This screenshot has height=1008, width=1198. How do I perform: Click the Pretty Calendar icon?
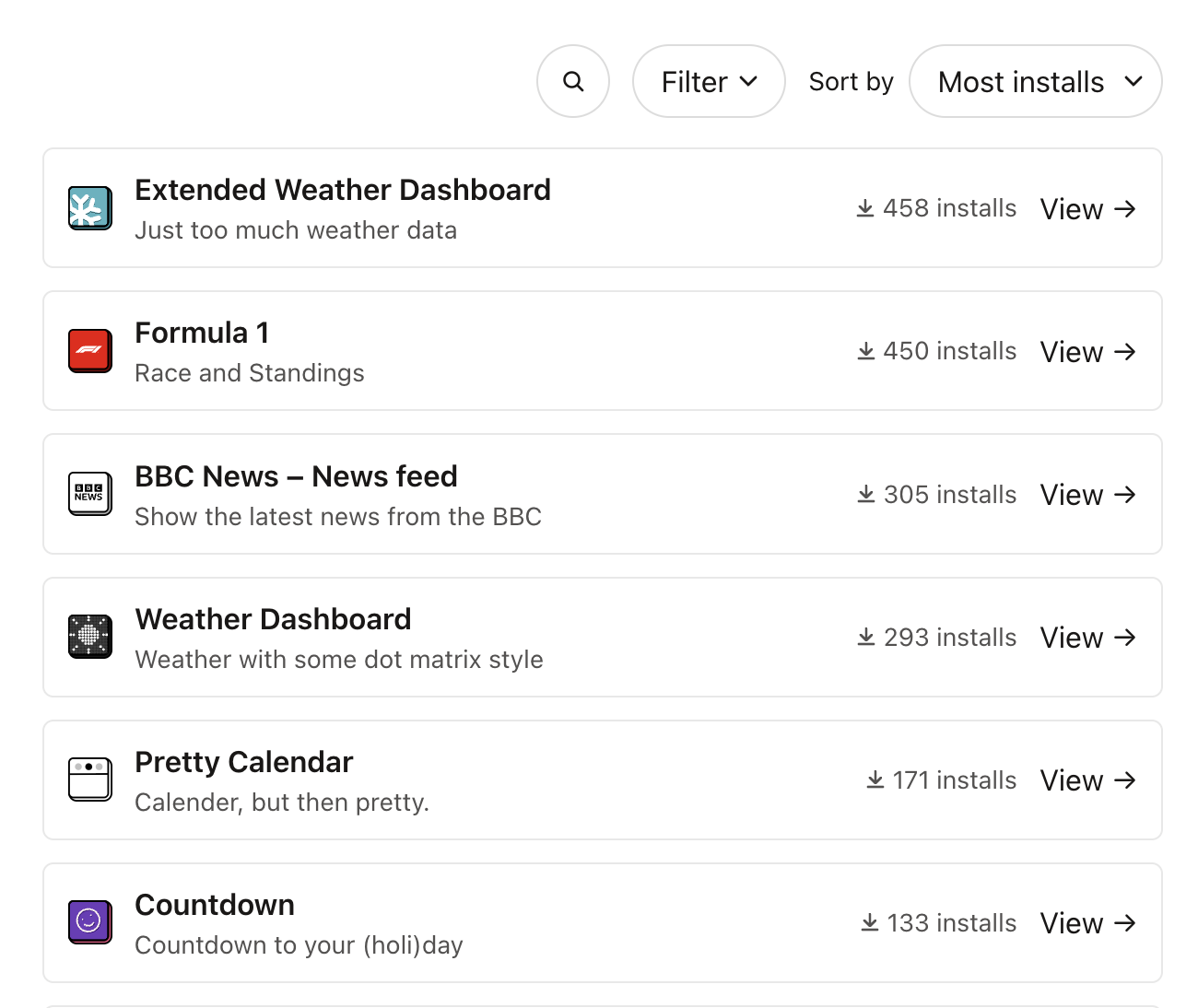click(x=90, y=779)
